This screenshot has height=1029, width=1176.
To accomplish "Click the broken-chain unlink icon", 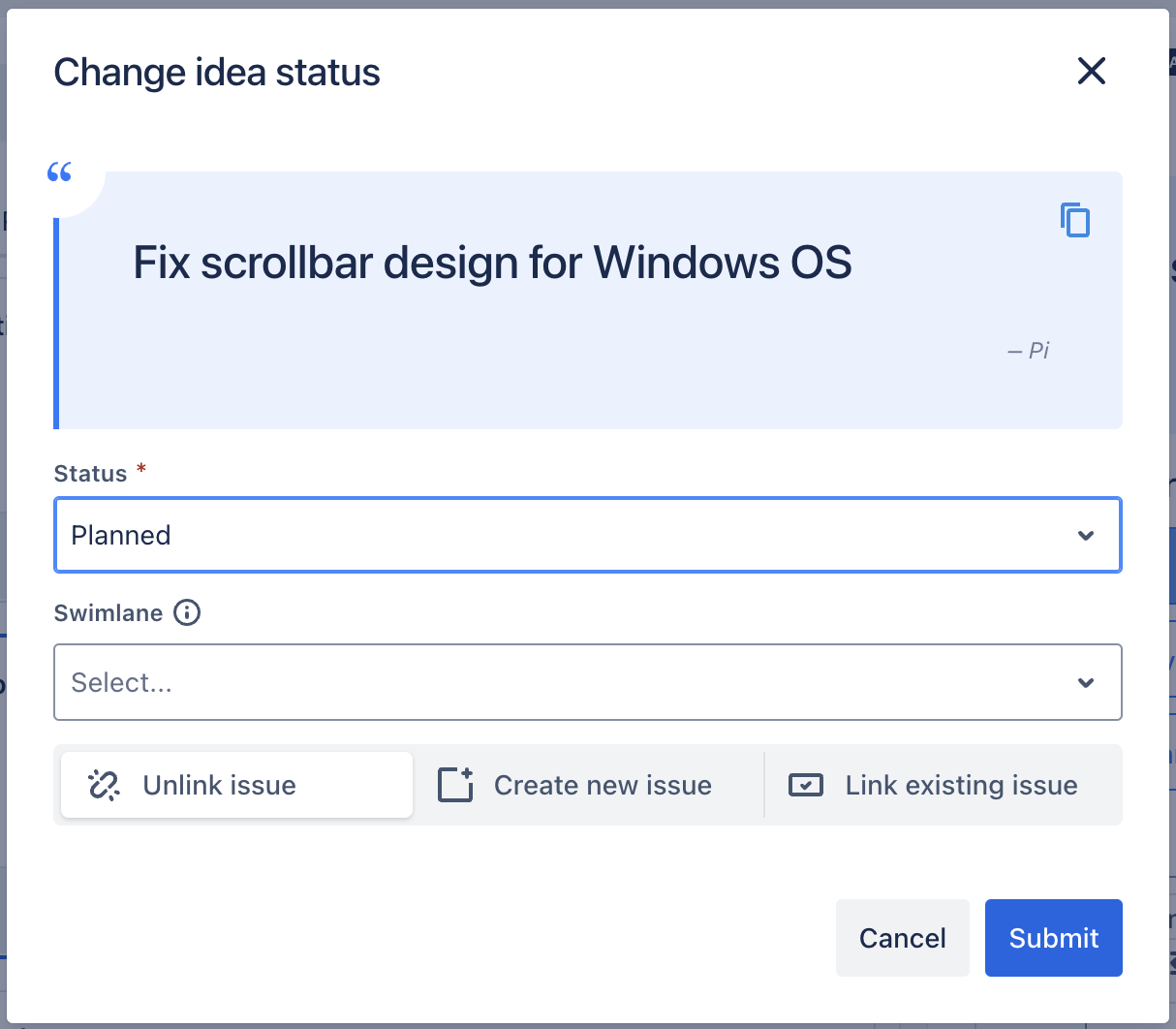I will [104, 785].
